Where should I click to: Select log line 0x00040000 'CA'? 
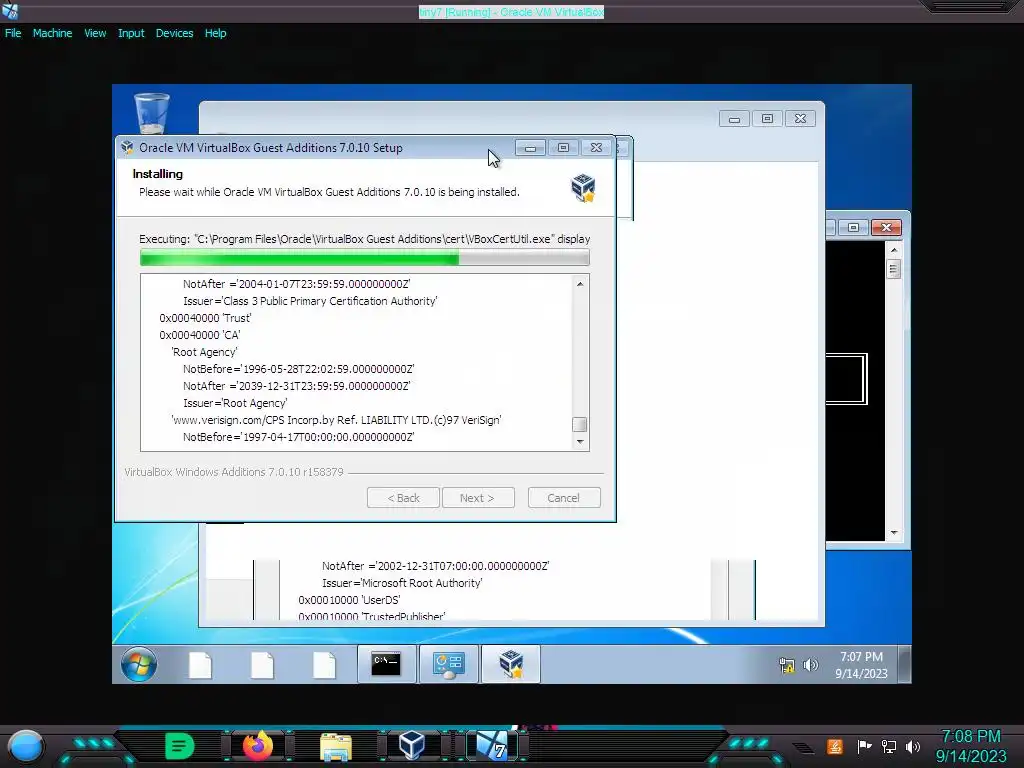click(x=200, y=335)
